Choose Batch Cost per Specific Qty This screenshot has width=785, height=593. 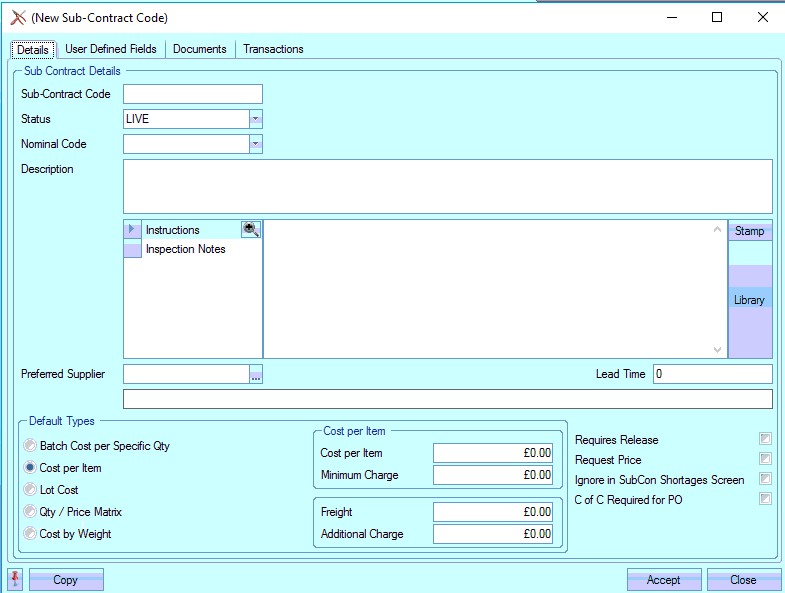(x=31, y=446)
